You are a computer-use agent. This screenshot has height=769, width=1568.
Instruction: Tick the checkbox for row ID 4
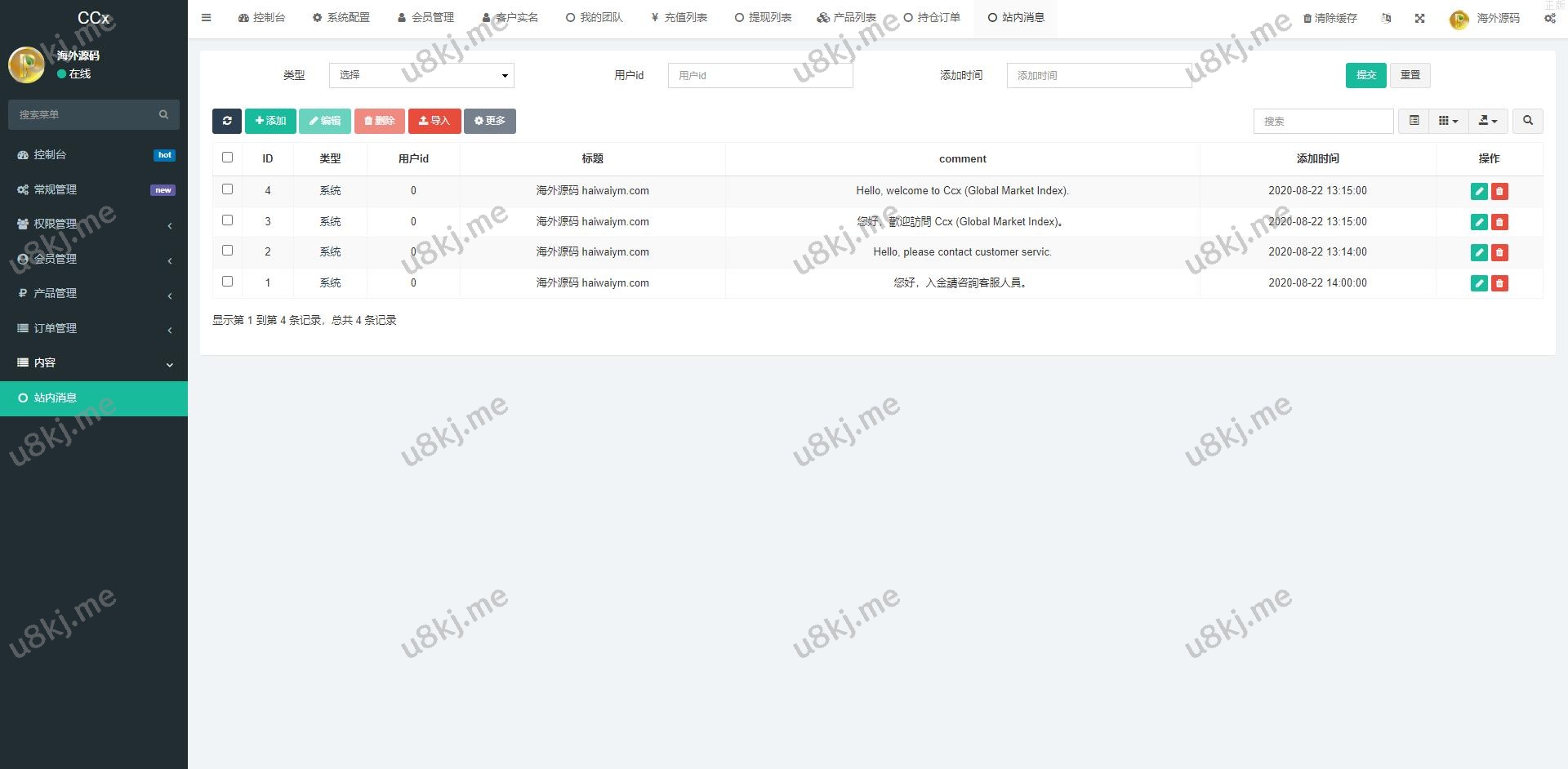tap(228, 189)
